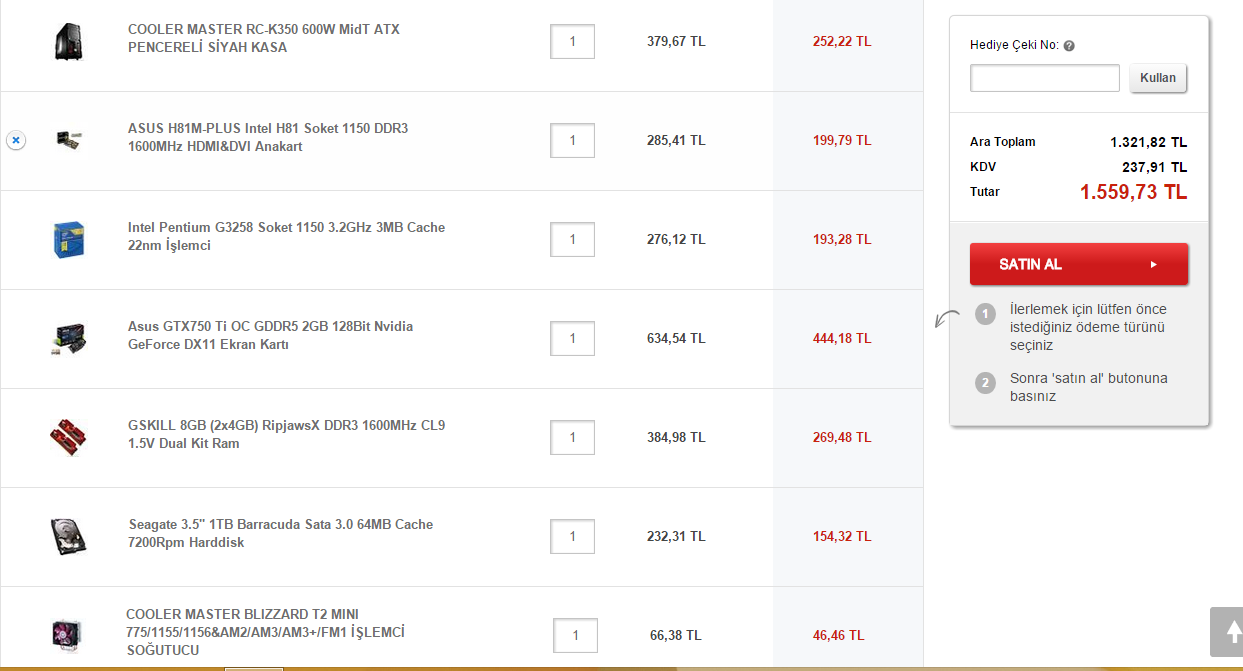This screenshot has height=671, width=1243.
Task: Click the Kullan button
Action: coord(1158,78)
